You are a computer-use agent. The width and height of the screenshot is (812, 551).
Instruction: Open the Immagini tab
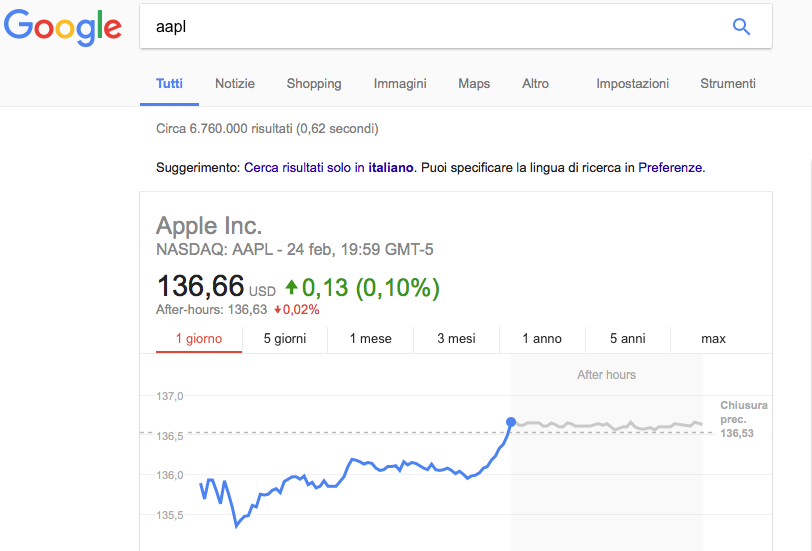pyautogui.click(x=400, y=84)
